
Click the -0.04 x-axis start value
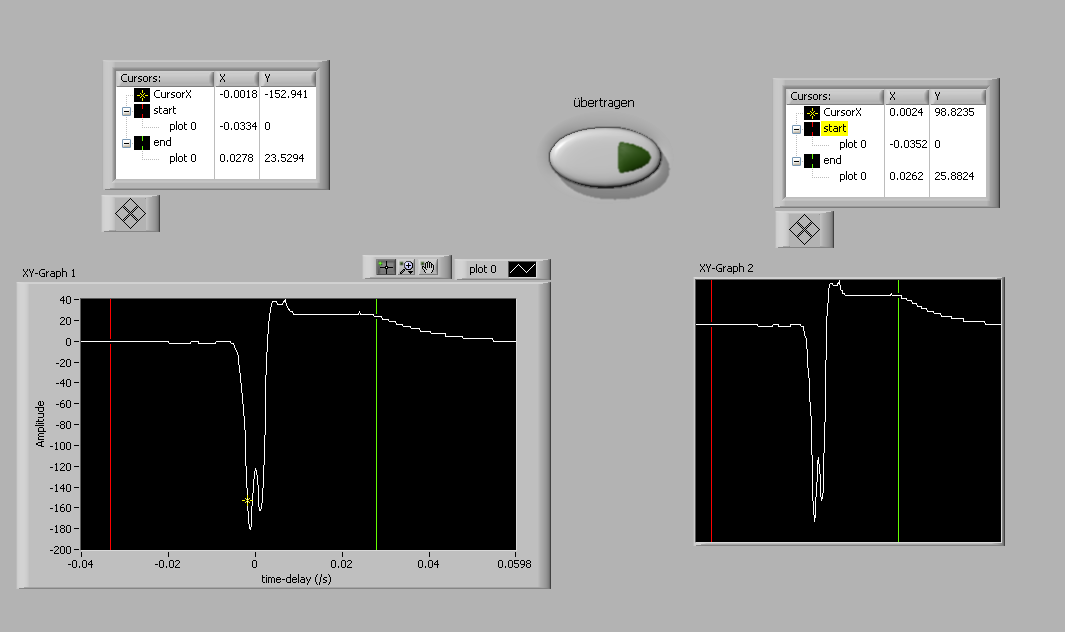pyautogui.click(x=80, y=564)
